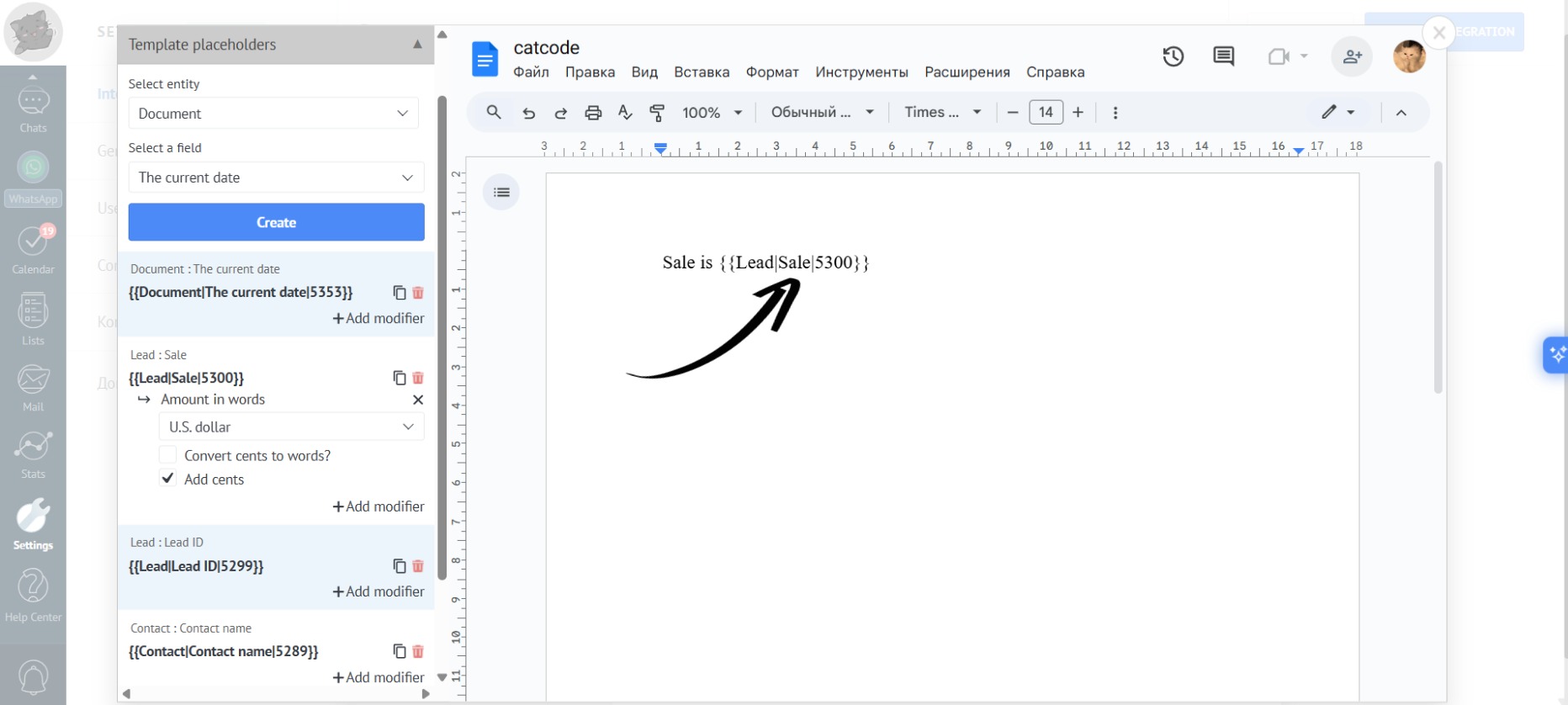Add modifier to Contact name placeholder
This screenshot has width=1568, height=705.
[x=379, y=677]
